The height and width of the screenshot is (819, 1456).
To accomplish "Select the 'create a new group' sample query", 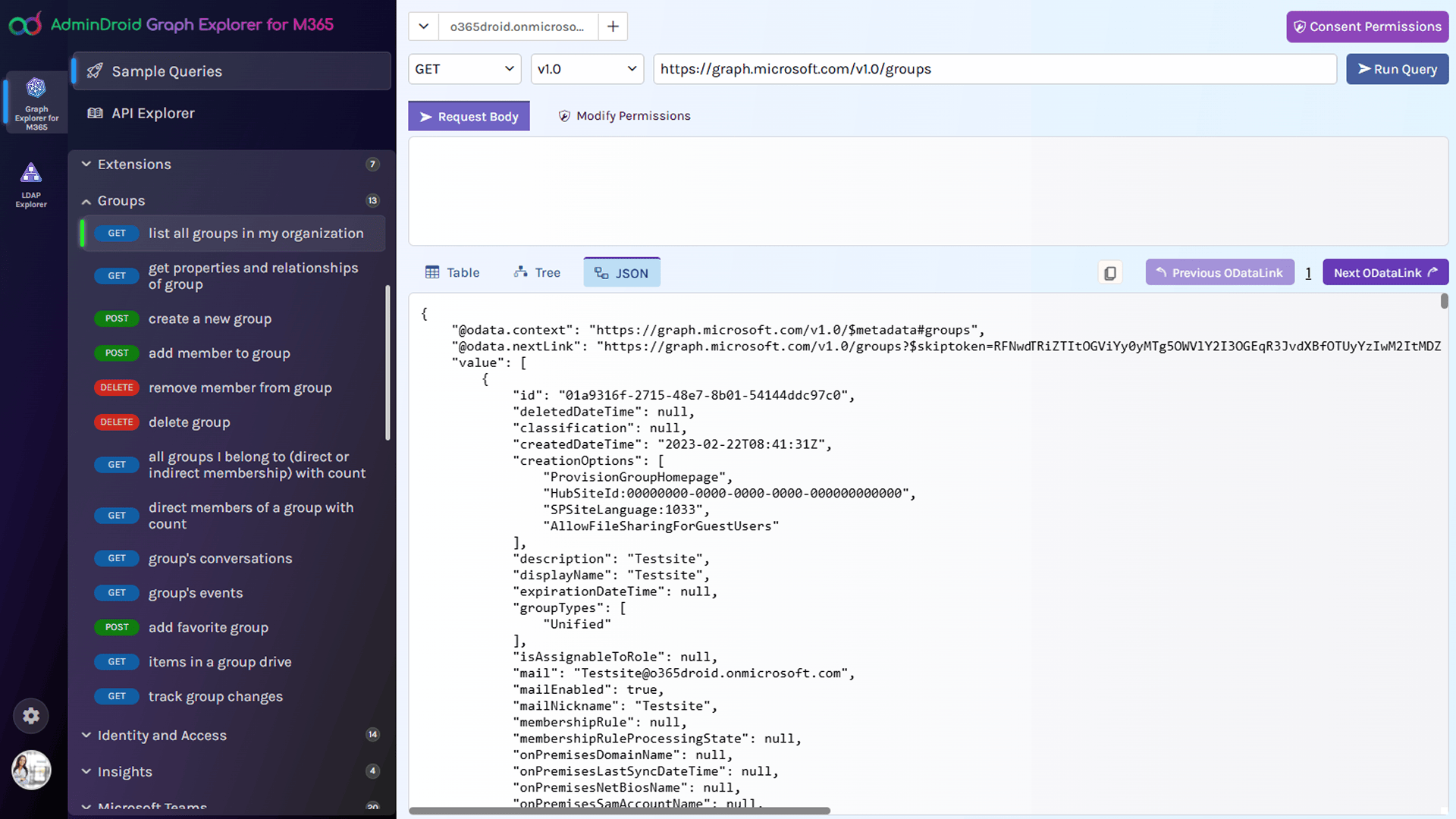I will click(209, 318).
